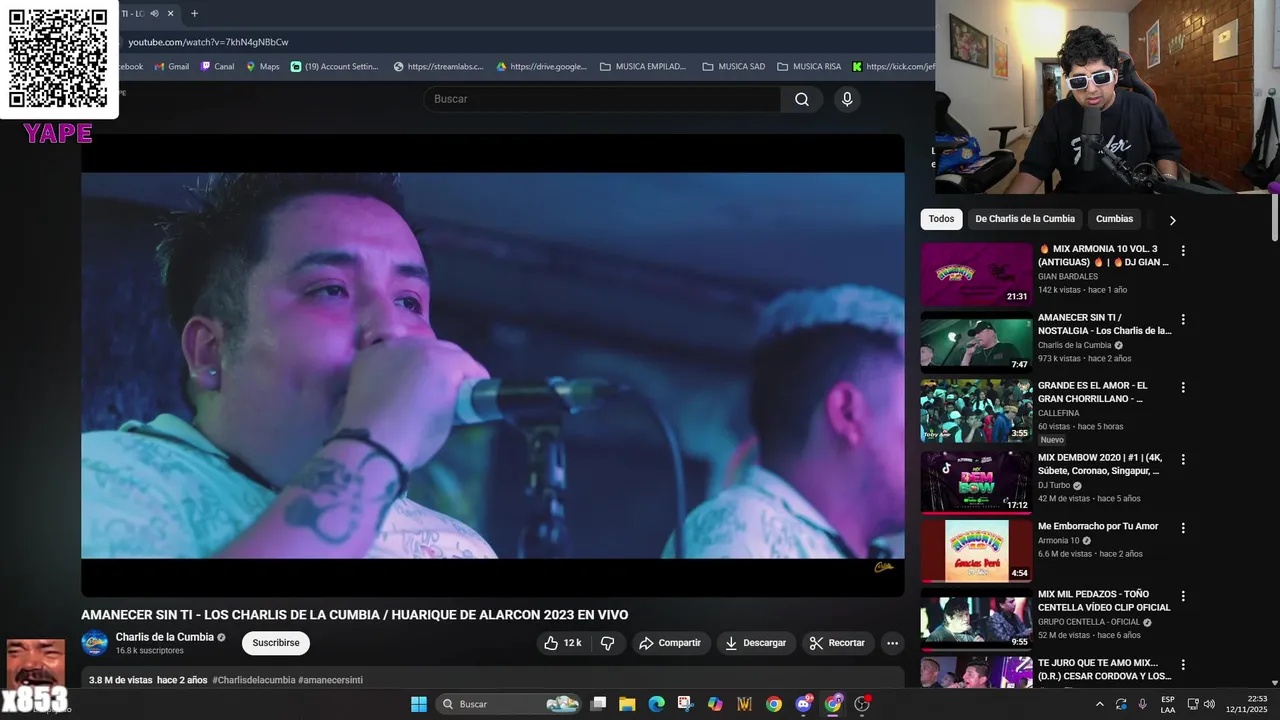Open a new browser tab
This screenshot has height=720, width=1280.
coord(194,13)
